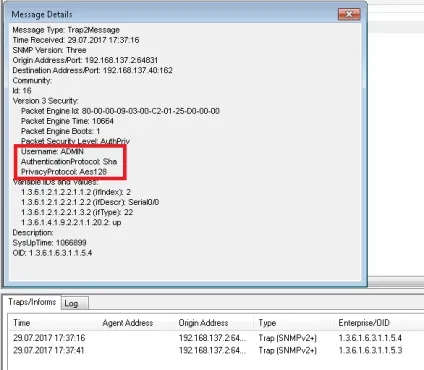Viewport: 424px width, 370px height.
Task: Click the Username: ADMIN line
Action: 52,151
